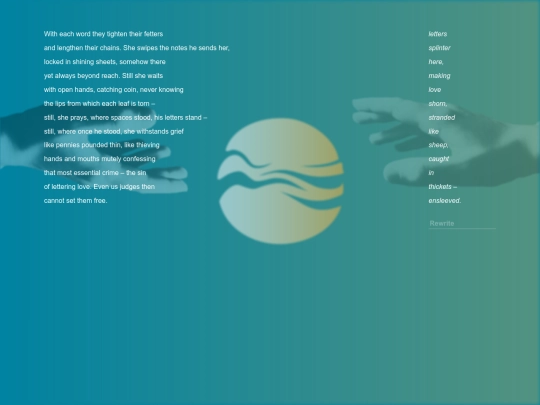Viewport: 540px width, 405px height.
Task: Click the italic word "letters" in right column
Action: coord(438,34)
